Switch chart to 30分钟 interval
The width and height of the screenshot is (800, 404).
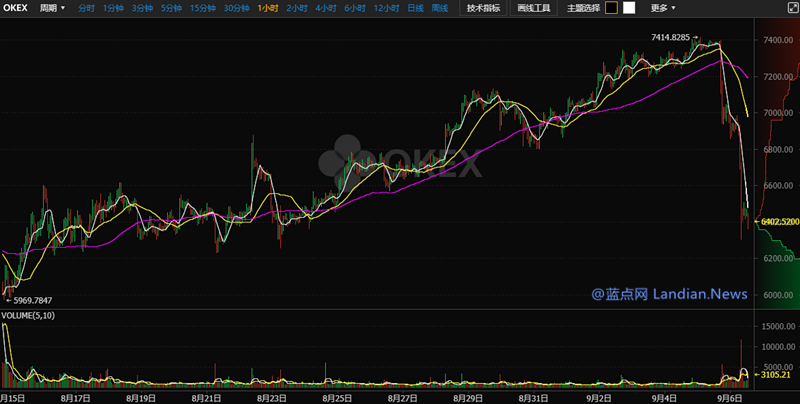(x=236, y=8)
